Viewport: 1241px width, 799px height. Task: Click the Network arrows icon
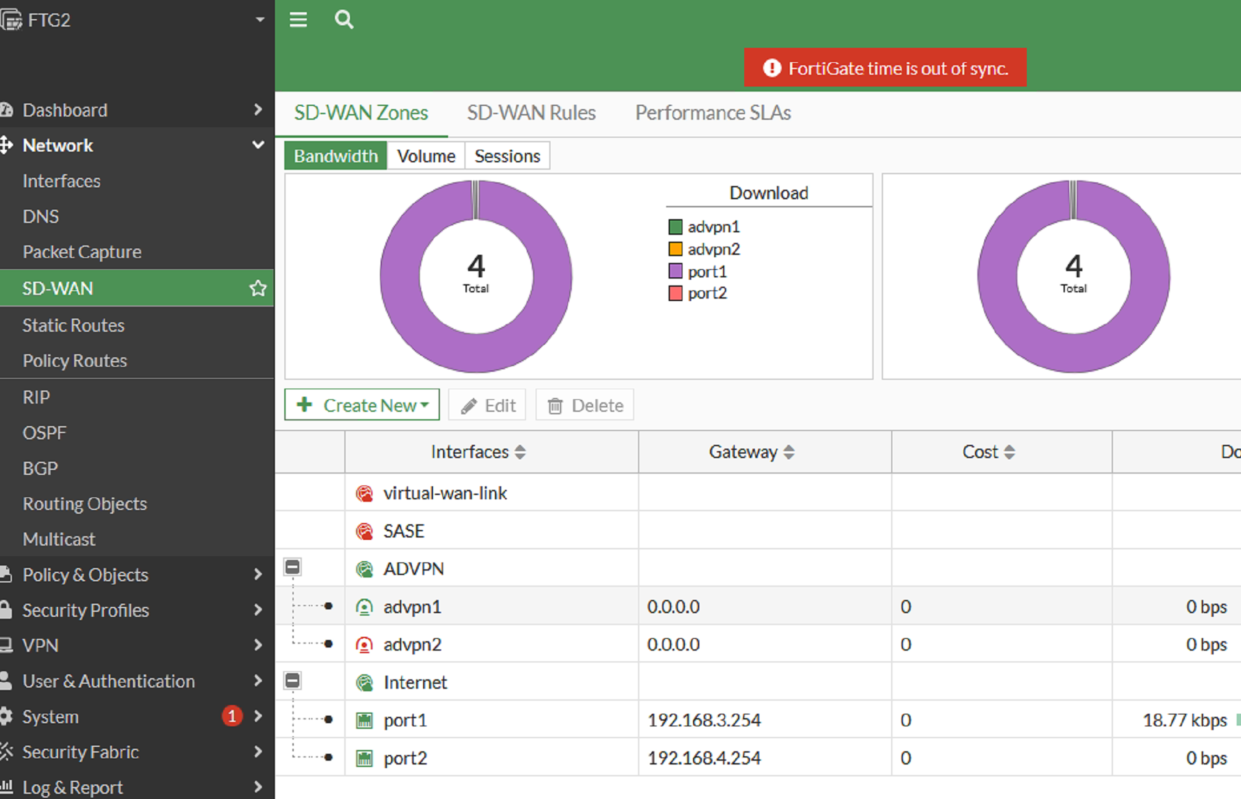(6, 145)
